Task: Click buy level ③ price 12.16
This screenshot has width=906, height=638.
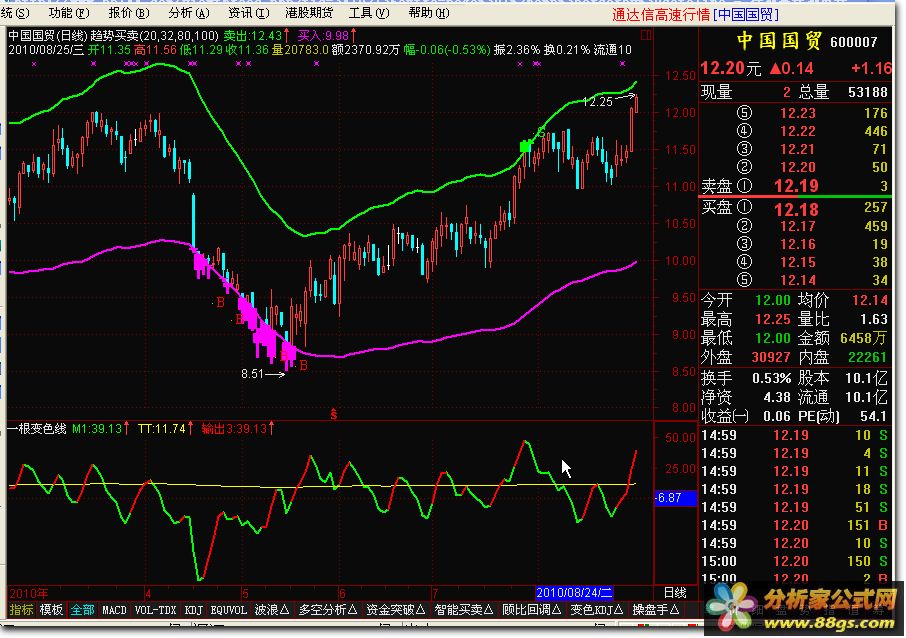Action: 797,244
